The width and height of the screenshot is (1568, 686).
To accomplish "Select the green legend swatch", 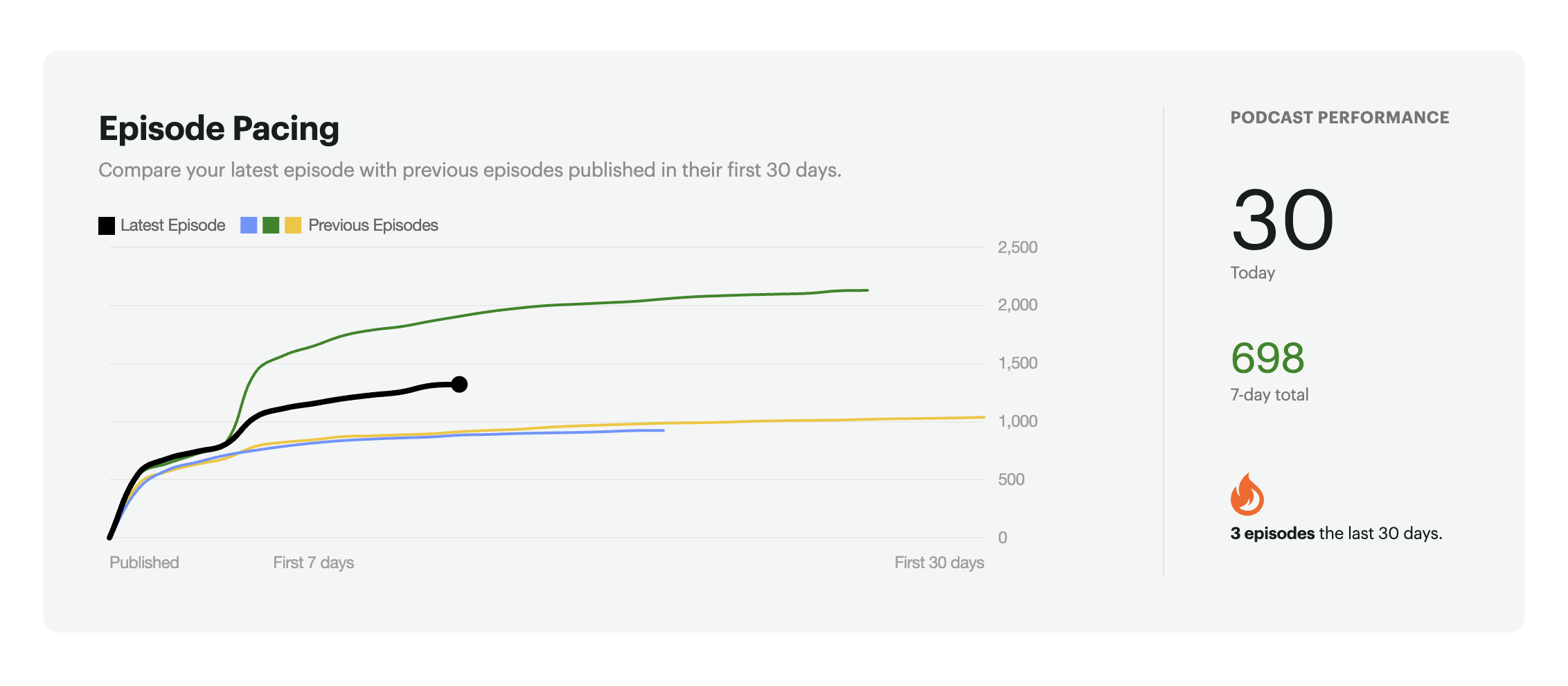I will (x=271, y=225).
